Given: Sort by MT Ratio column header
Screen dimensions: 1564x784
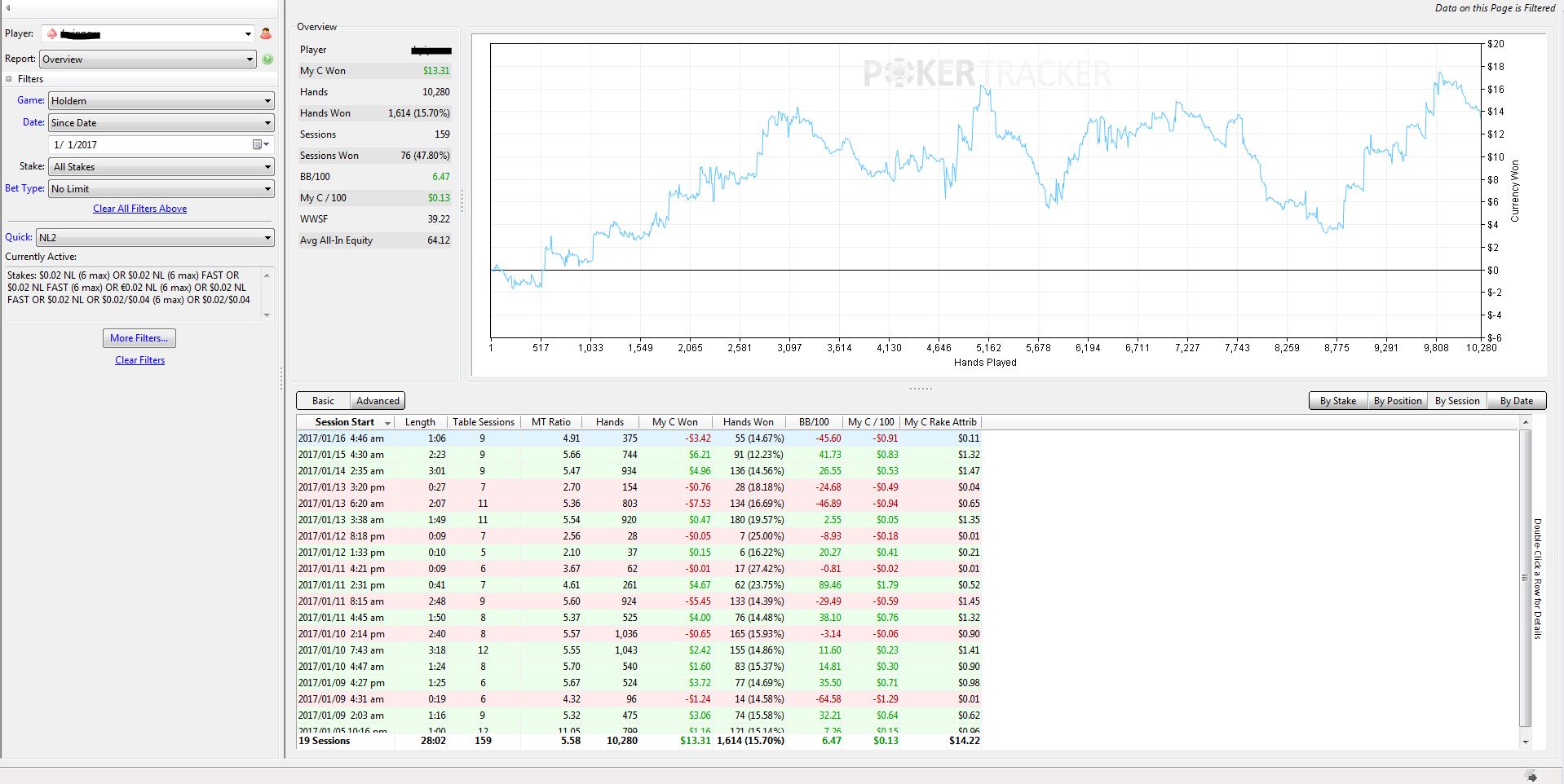Looking at the screenshot, I should [x=551, y=422].
